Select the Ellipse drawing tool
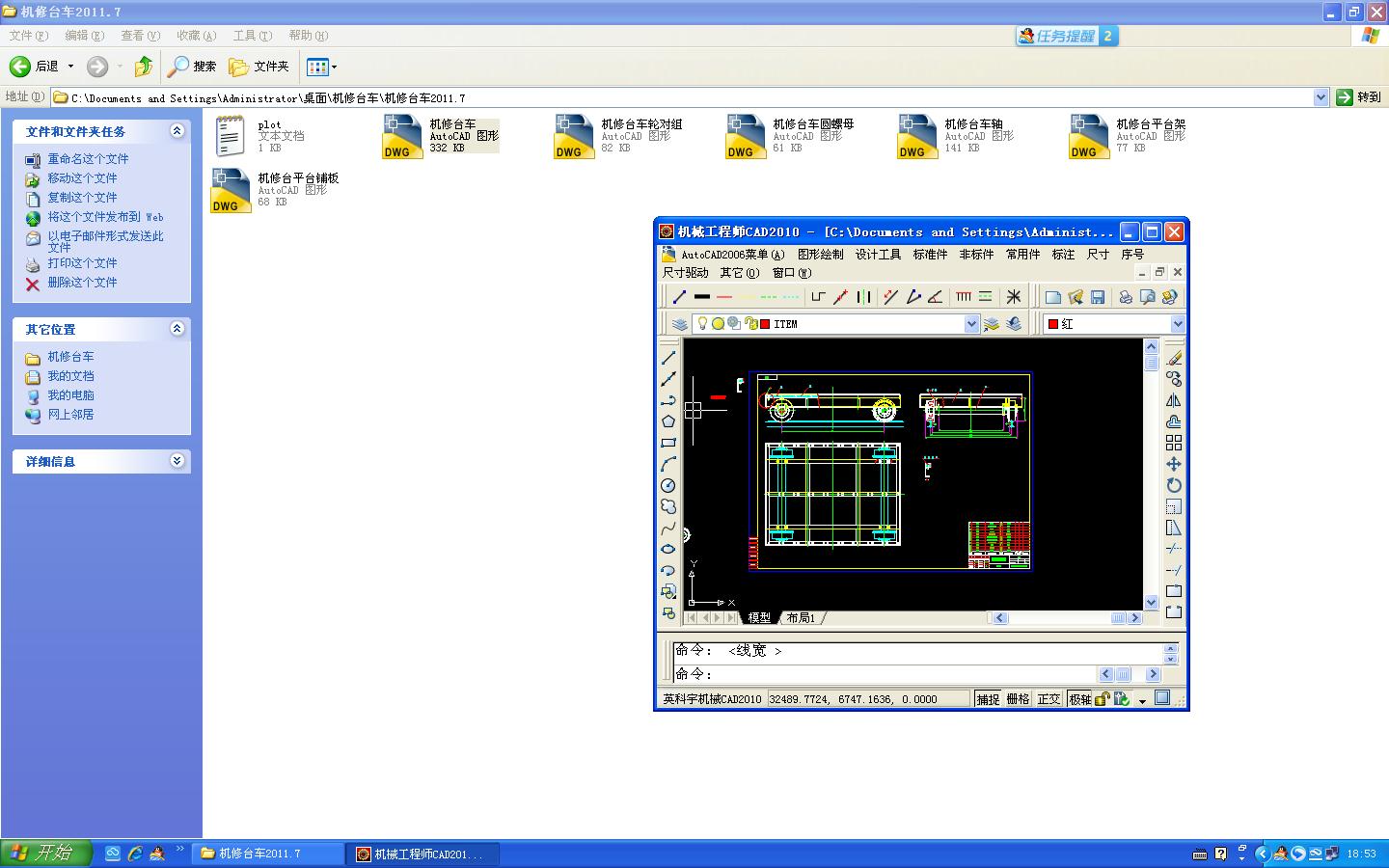 [668, 549]
